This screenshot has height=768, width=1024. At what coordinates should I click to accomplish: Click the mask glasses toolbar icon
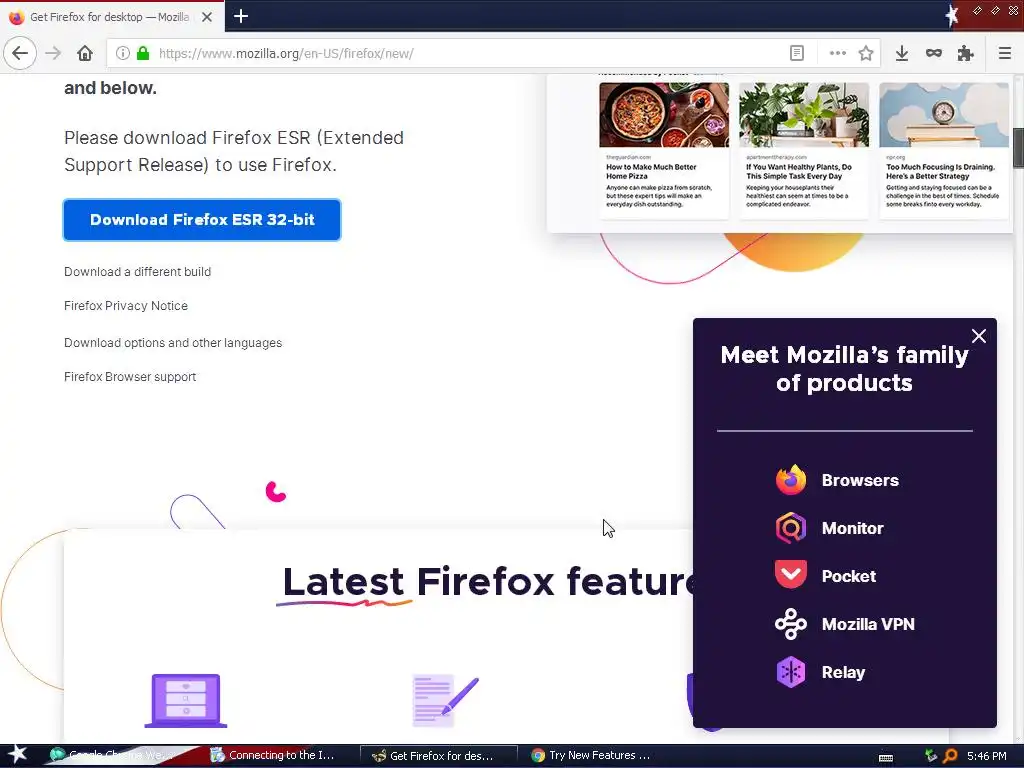934,53
